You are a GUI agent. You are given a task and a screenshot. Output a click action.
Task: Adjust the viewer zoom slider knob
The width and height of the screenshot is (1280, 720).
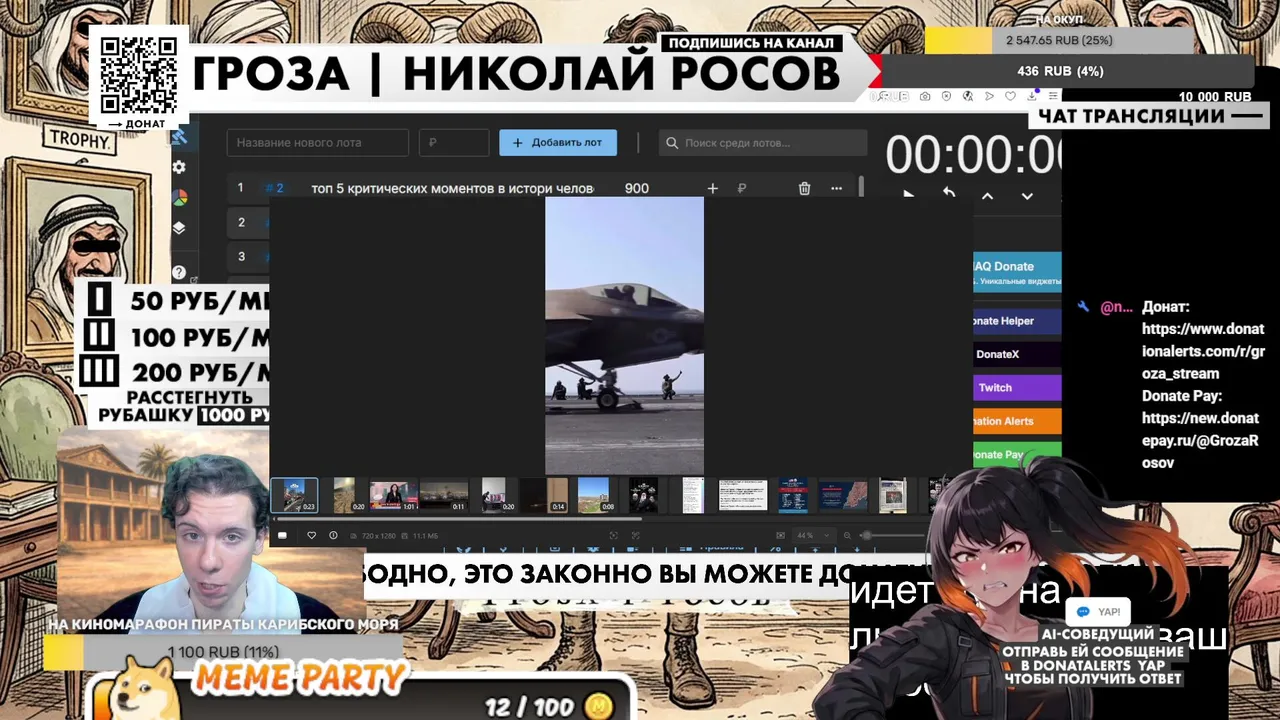click(x=866, y=535)
